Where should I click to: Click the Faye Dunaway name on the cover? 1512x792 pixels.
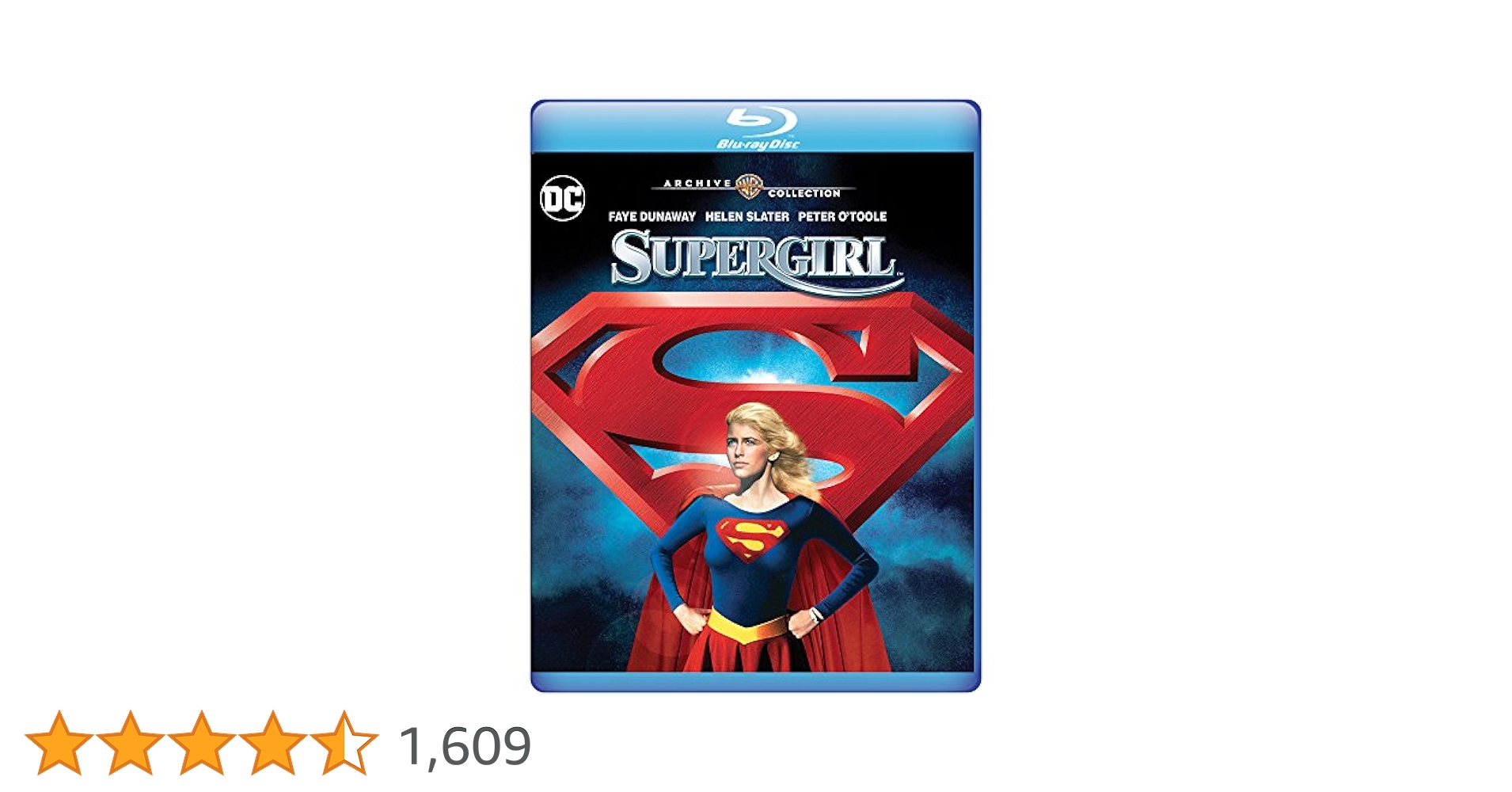click(x=652, y=216)
